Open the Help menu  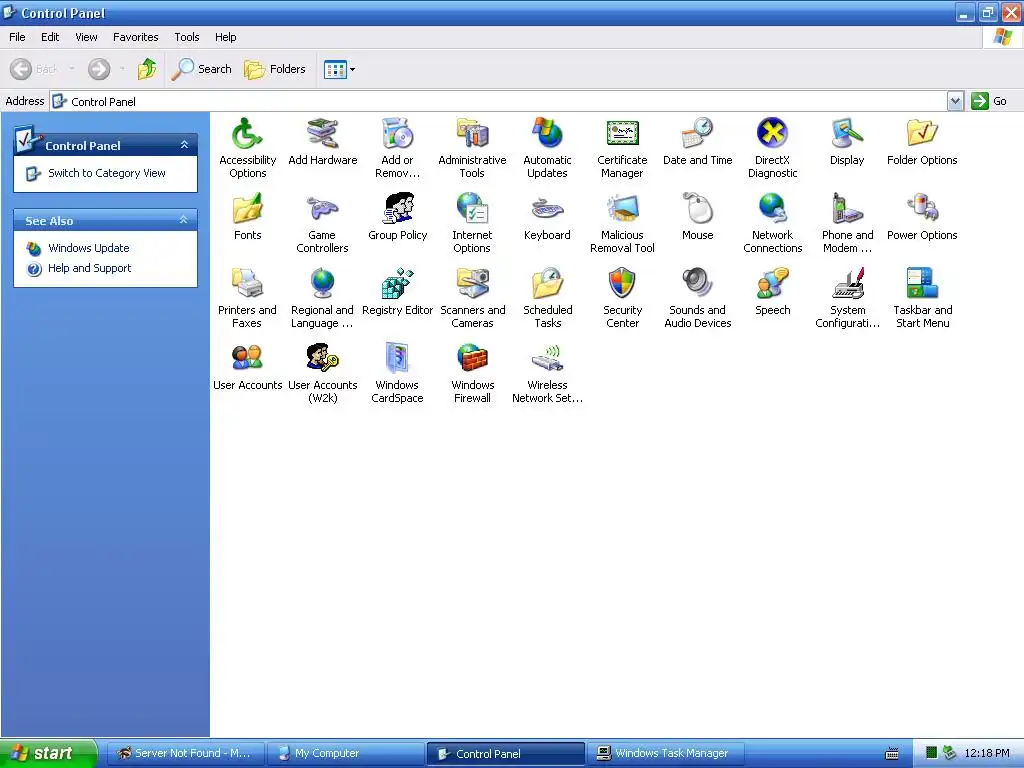pyautogui.click(x=225, y=37)
